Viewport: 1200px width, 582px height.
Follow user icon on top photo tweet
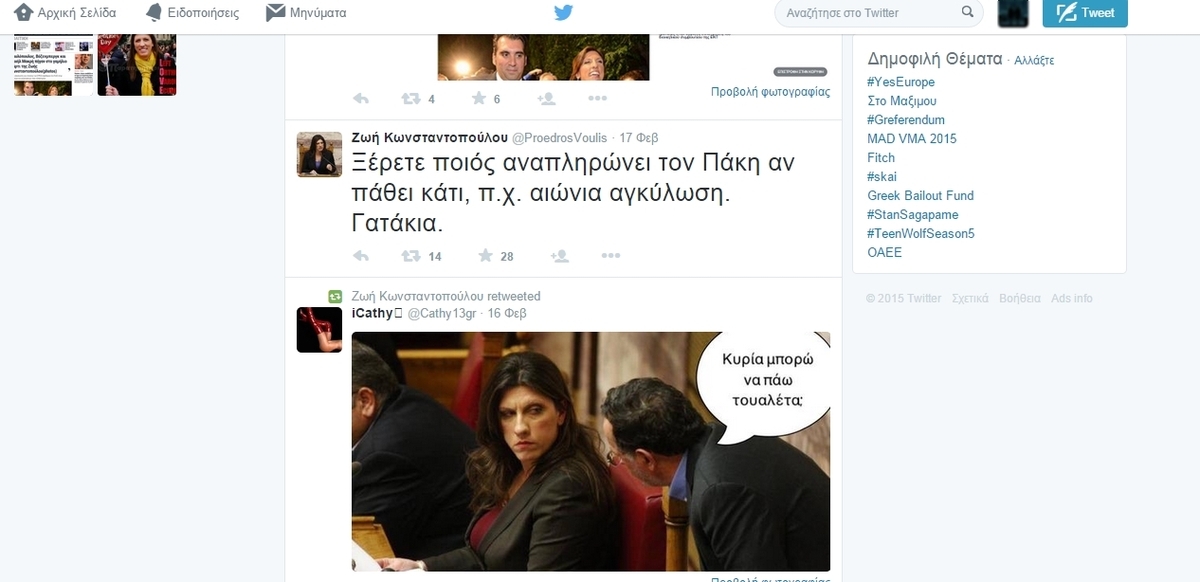coord(546,98)
